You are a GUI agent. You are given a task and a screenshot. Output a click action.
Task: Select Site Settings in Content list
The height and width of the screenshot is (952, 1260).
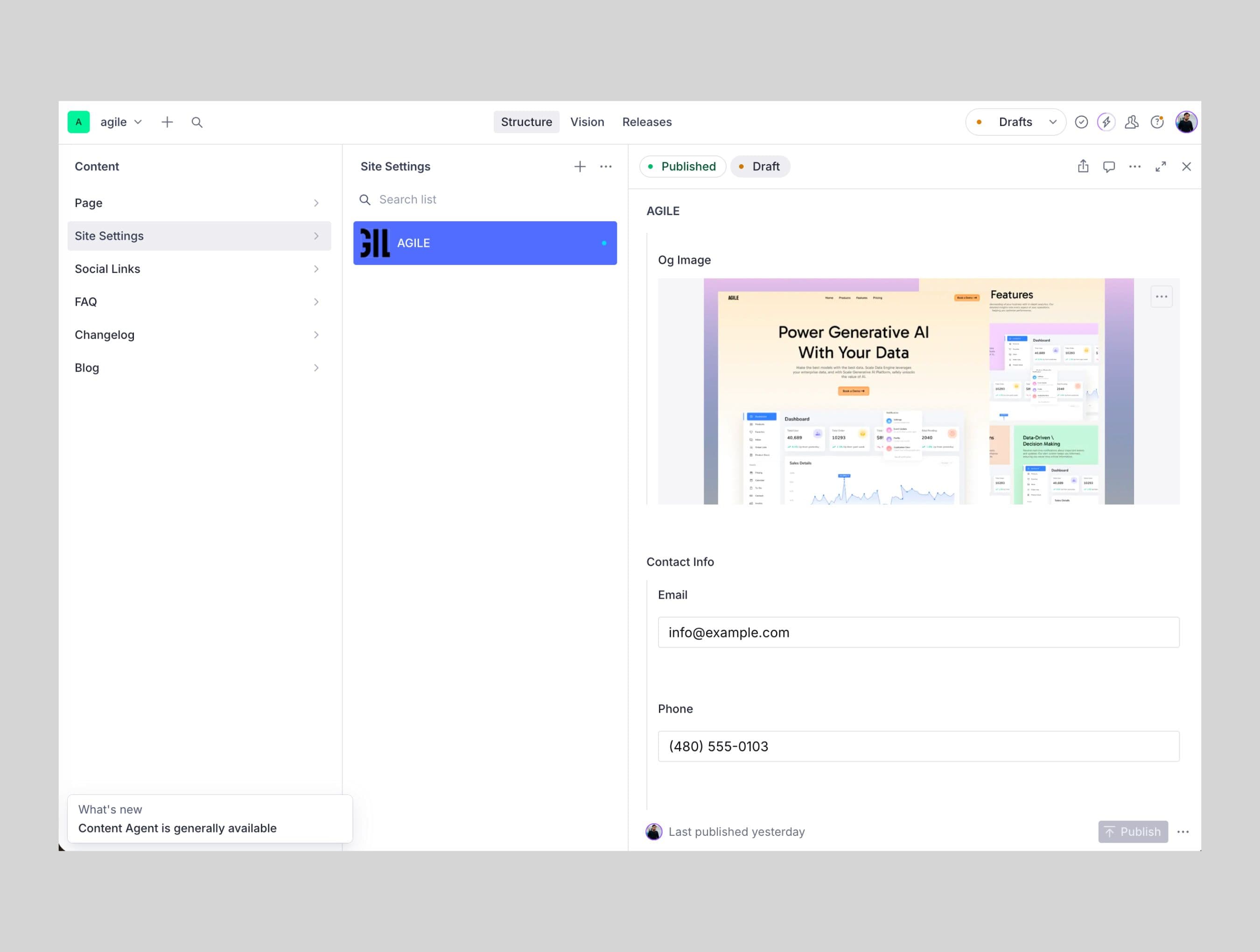click(x=199, y=236)
